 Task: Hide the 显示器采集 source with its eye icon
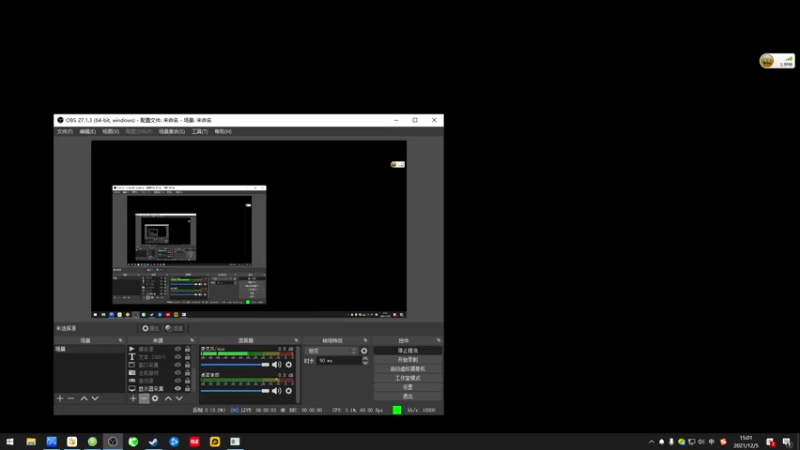tap(178, 388)
